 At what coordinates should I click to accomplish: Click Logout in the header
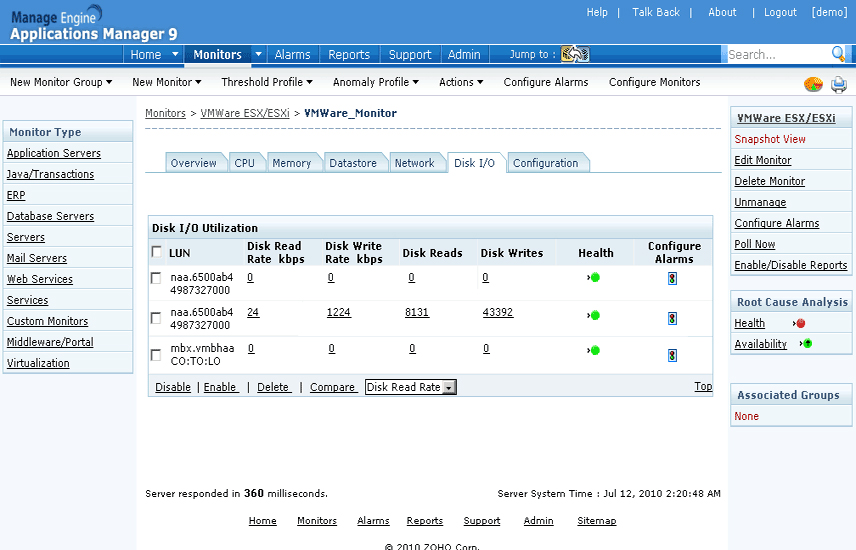coord(780,12)
